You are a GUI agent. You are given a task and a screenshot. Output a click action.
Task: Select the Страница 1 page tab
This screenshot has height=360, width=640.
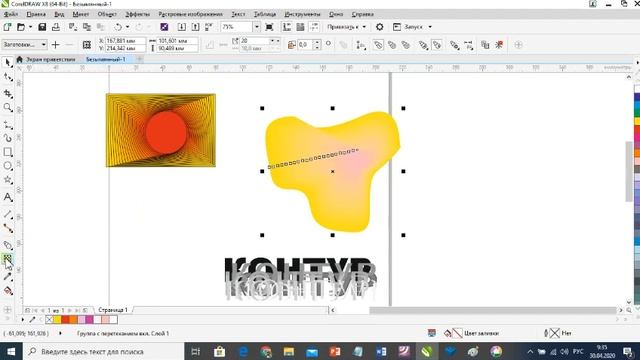[113, 310]
